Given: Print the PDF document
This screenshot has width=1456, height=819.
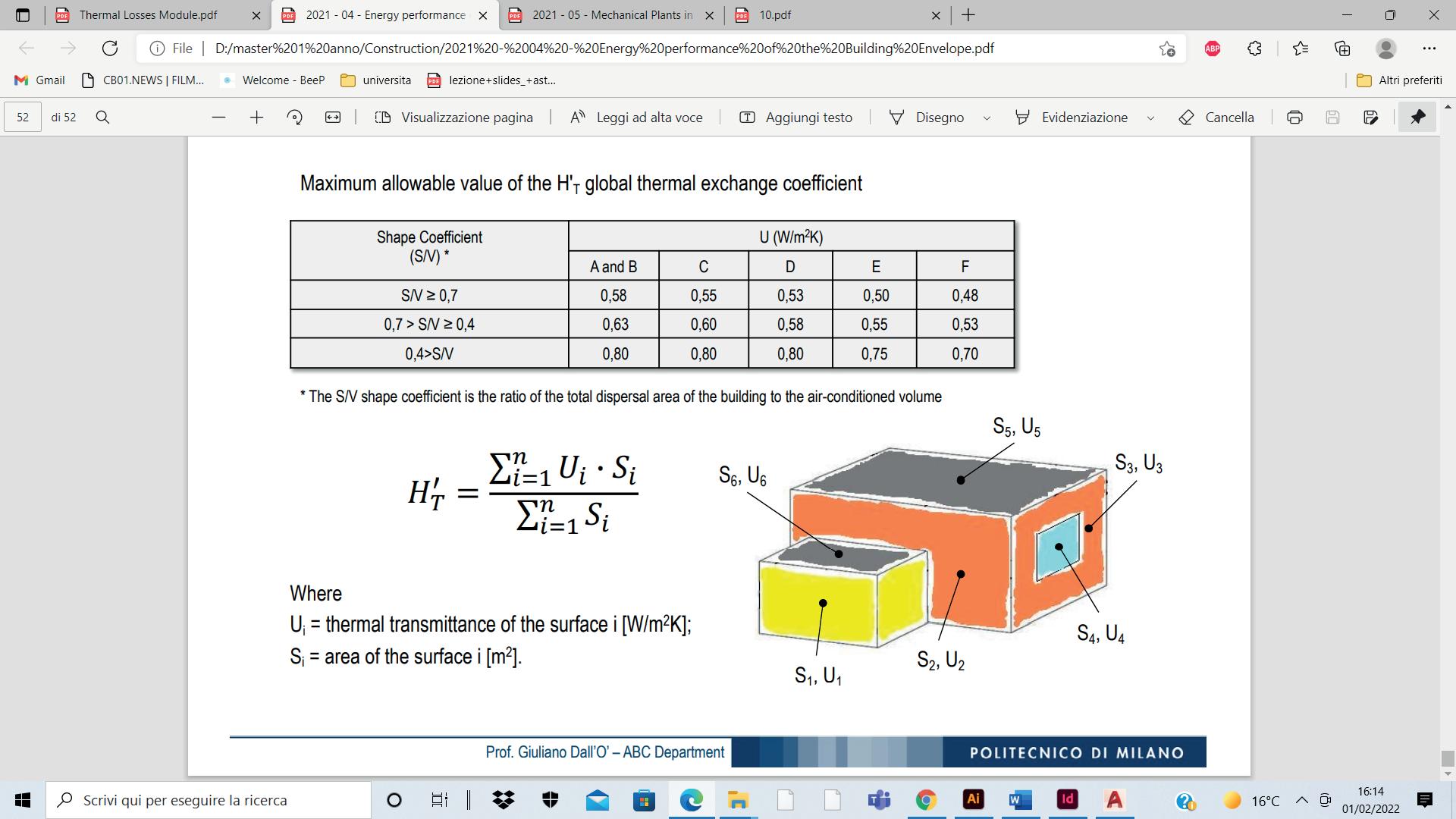Looking at the screenshot, I should [x=1294, y=118].
